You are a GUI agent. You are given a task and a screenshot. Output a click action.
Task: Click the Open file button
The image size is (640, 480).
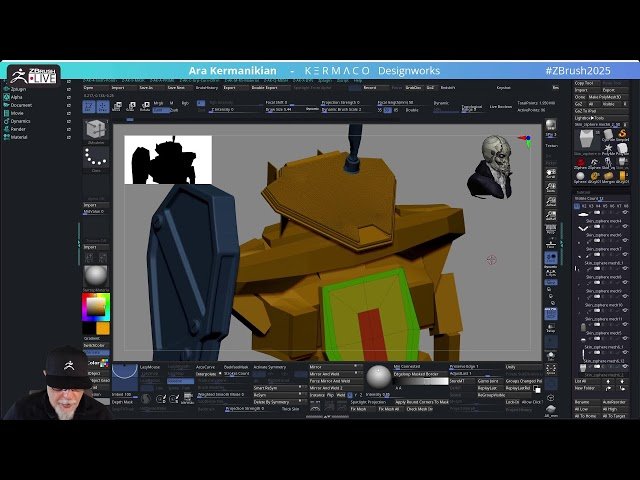95,88
